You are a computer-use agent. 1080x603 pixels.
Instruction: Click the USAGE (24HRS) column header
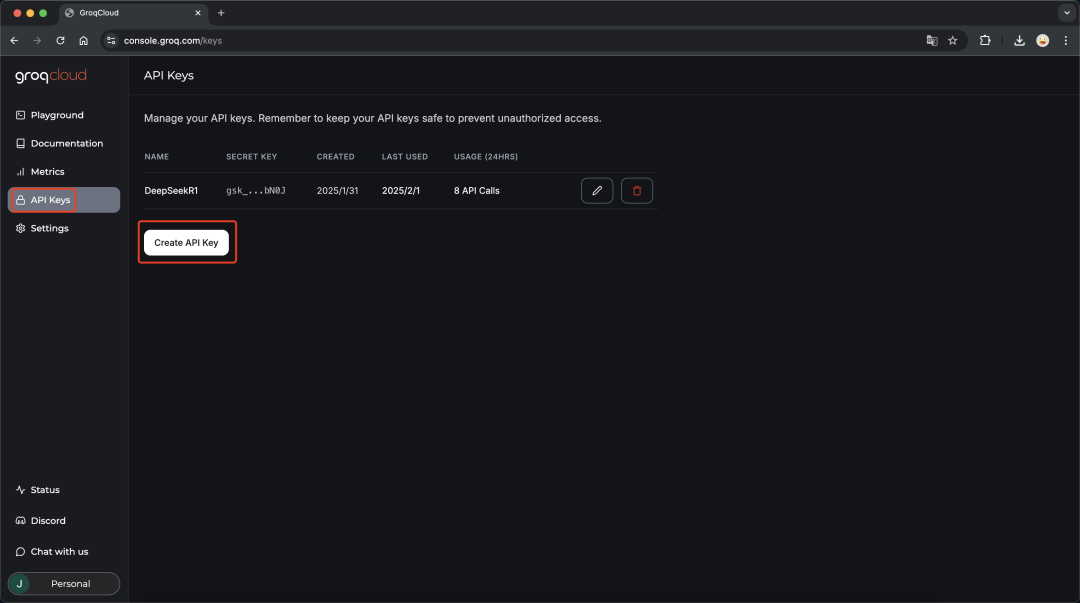click(x=486, y=157)
